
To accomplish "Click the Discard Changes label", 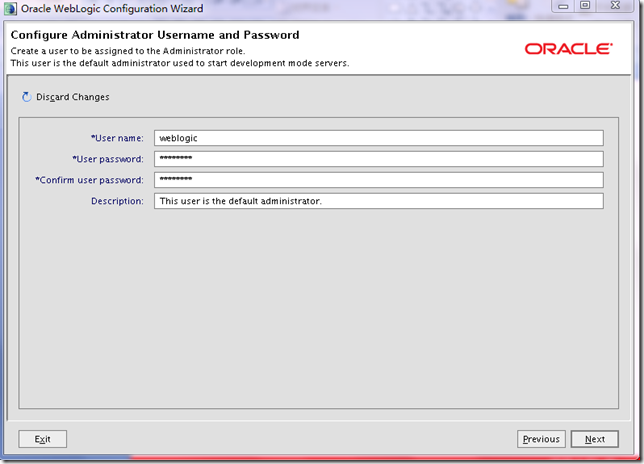I will pos(73,97).
